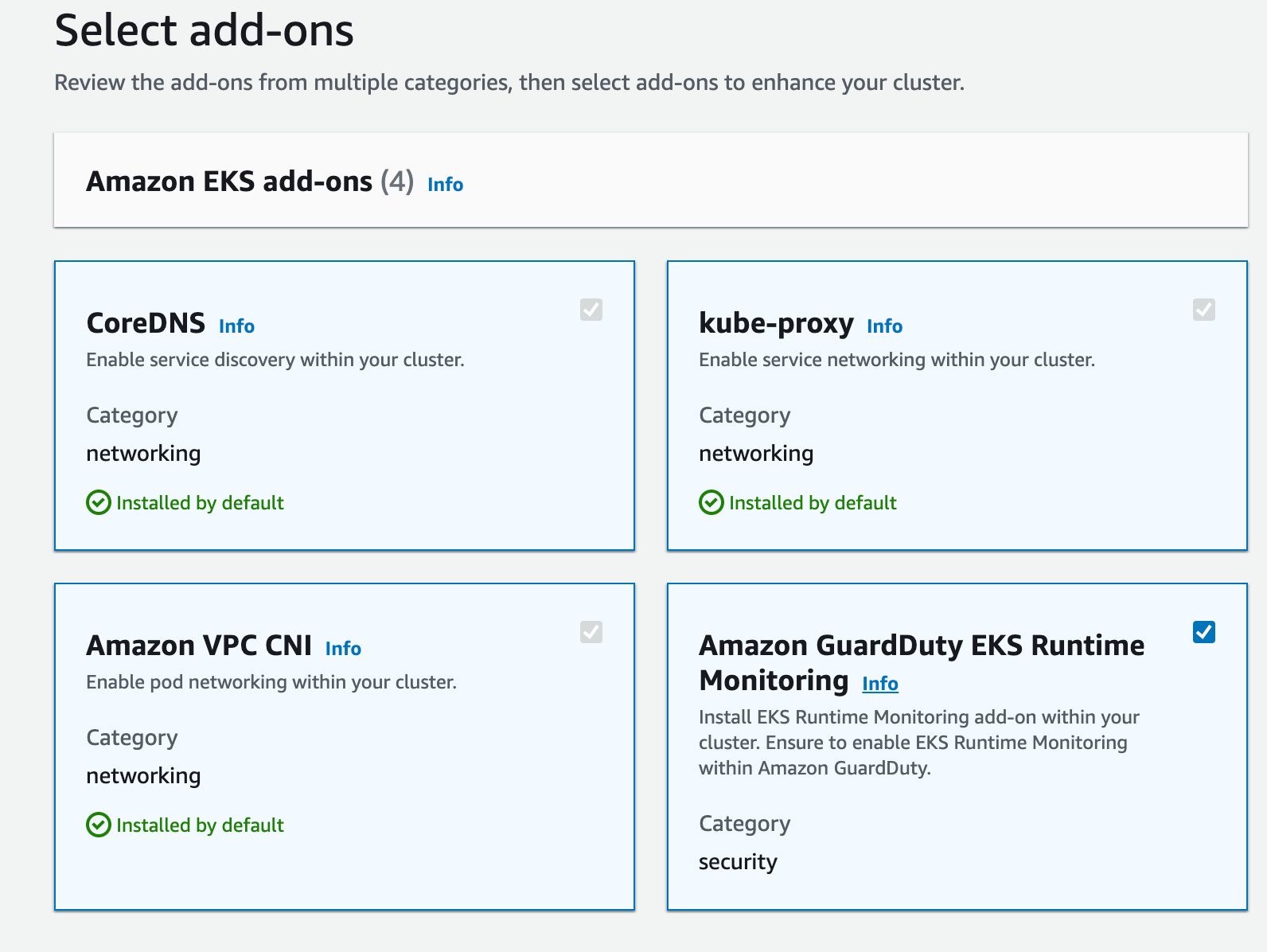Viewport: 1267px width, 952px height.
Task: Click the GuardDuty add-on description text
Action: (x=919, y=743)
